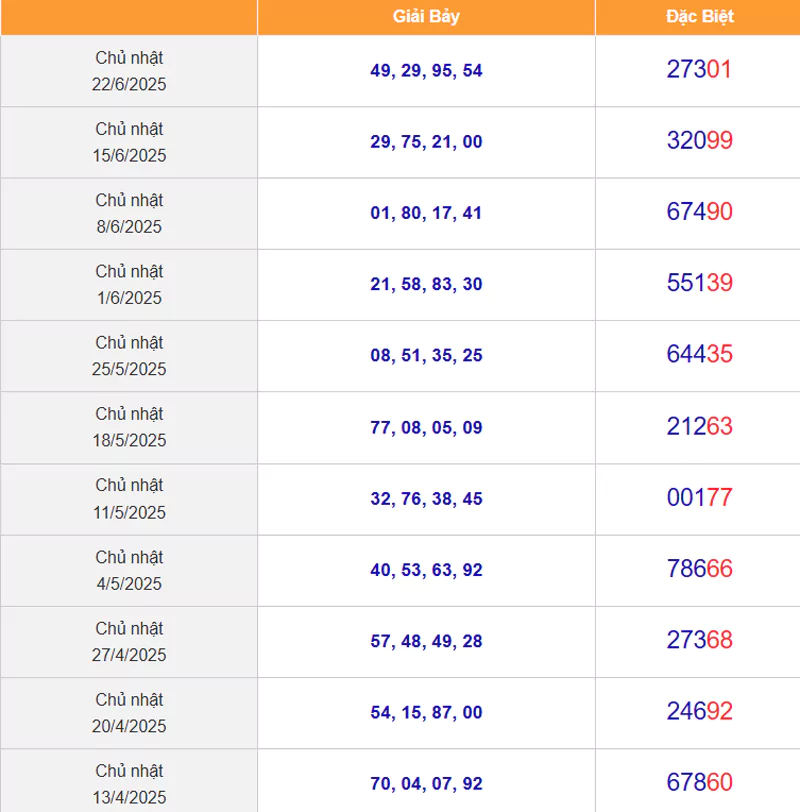Viewport: 800px width, 812px height.
Task: Click special prize number 27301
Action: click(699, 69)
